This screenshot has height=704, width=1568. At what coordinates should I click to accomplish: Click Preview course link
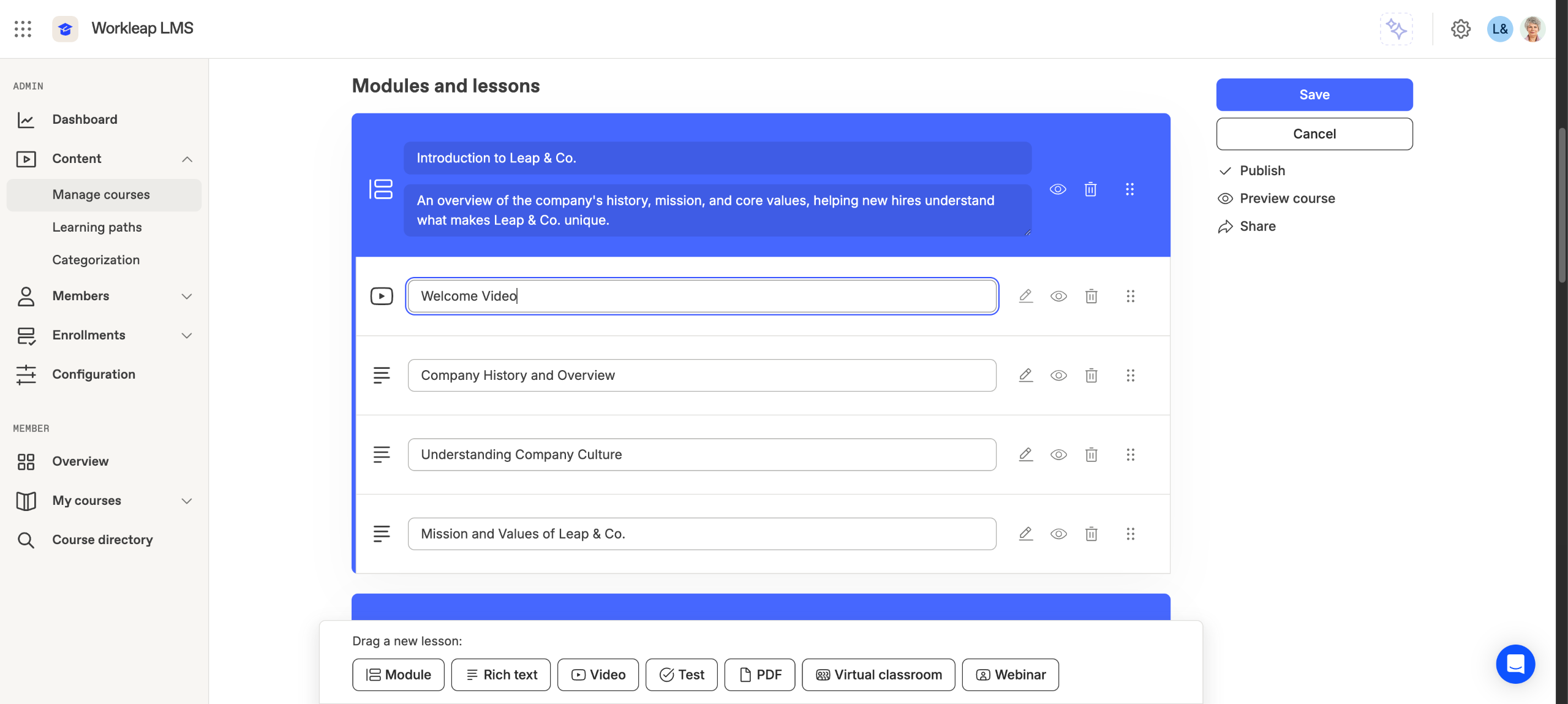[1287, 199]
